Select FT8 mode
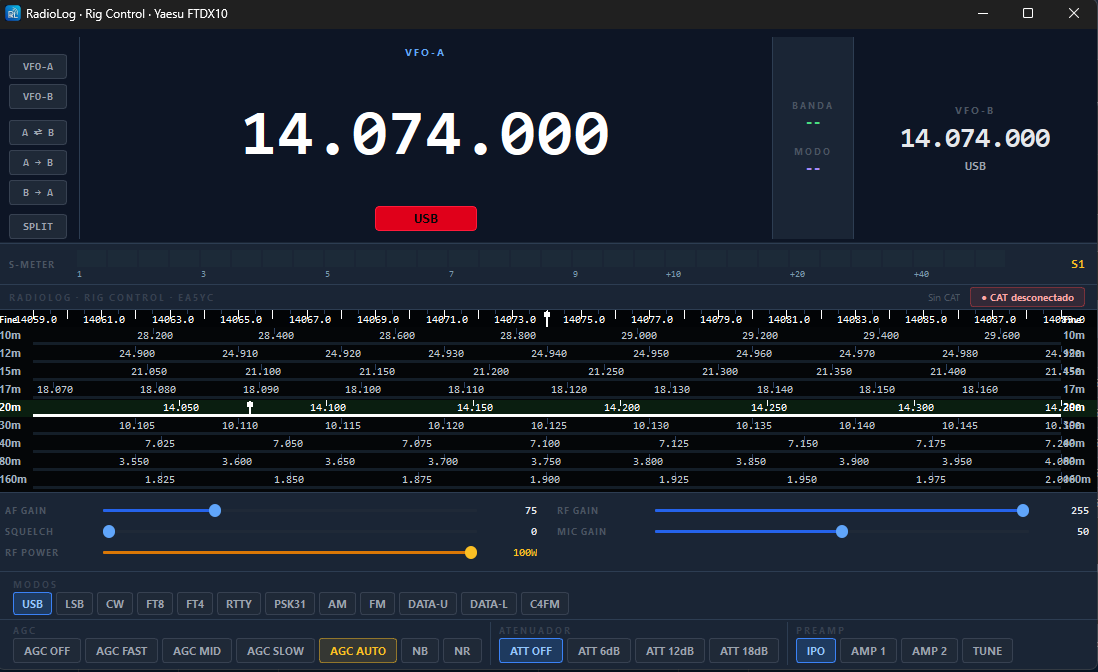This screenshot has width=1098, height=672. (155, 603)
